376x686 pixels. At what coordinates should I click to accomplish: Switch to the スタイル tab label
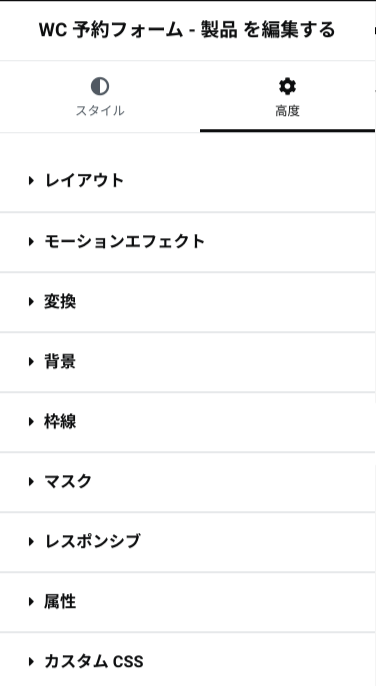(x=100, y=111)
